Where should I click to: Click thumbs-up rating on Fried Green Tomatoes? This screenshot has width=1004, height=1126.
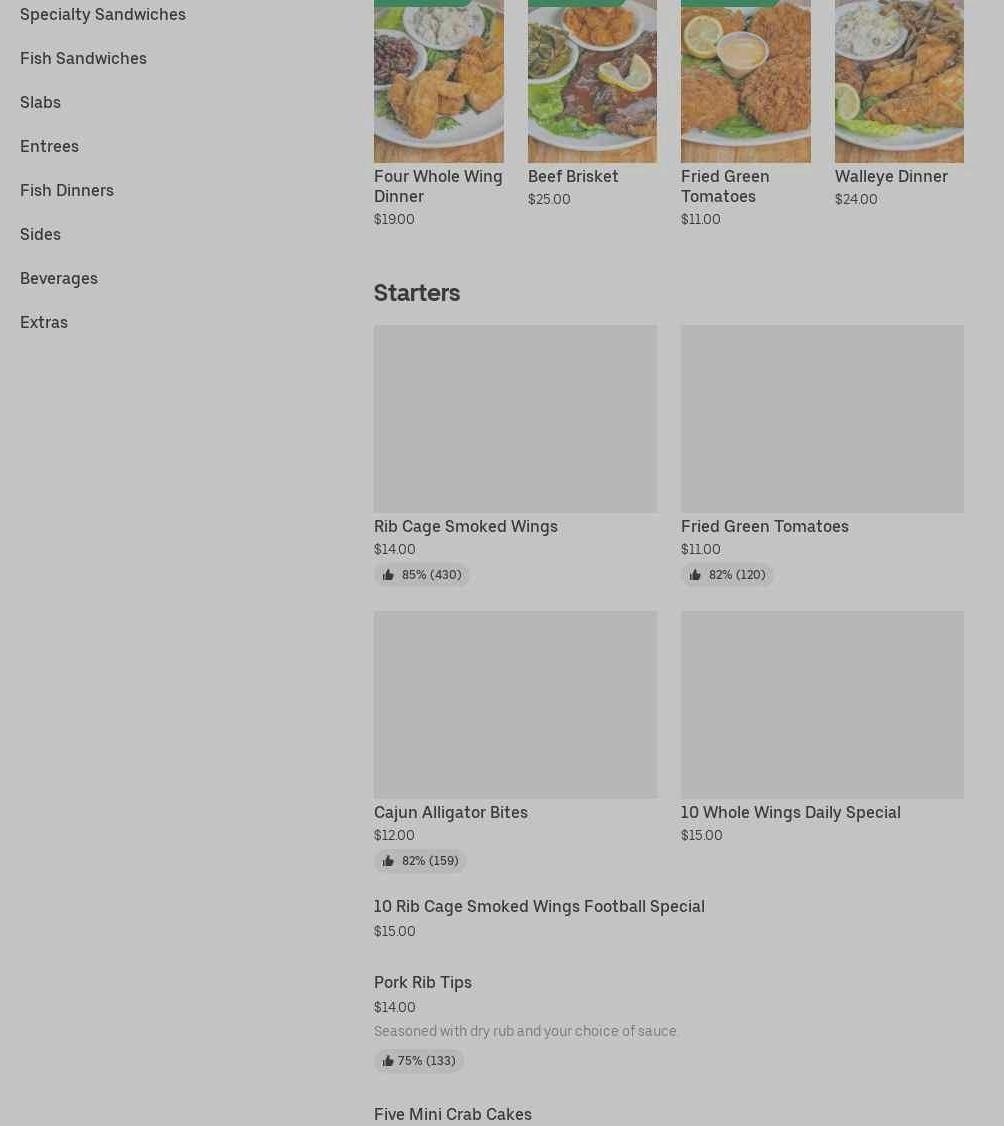click(x=727, y=574)
